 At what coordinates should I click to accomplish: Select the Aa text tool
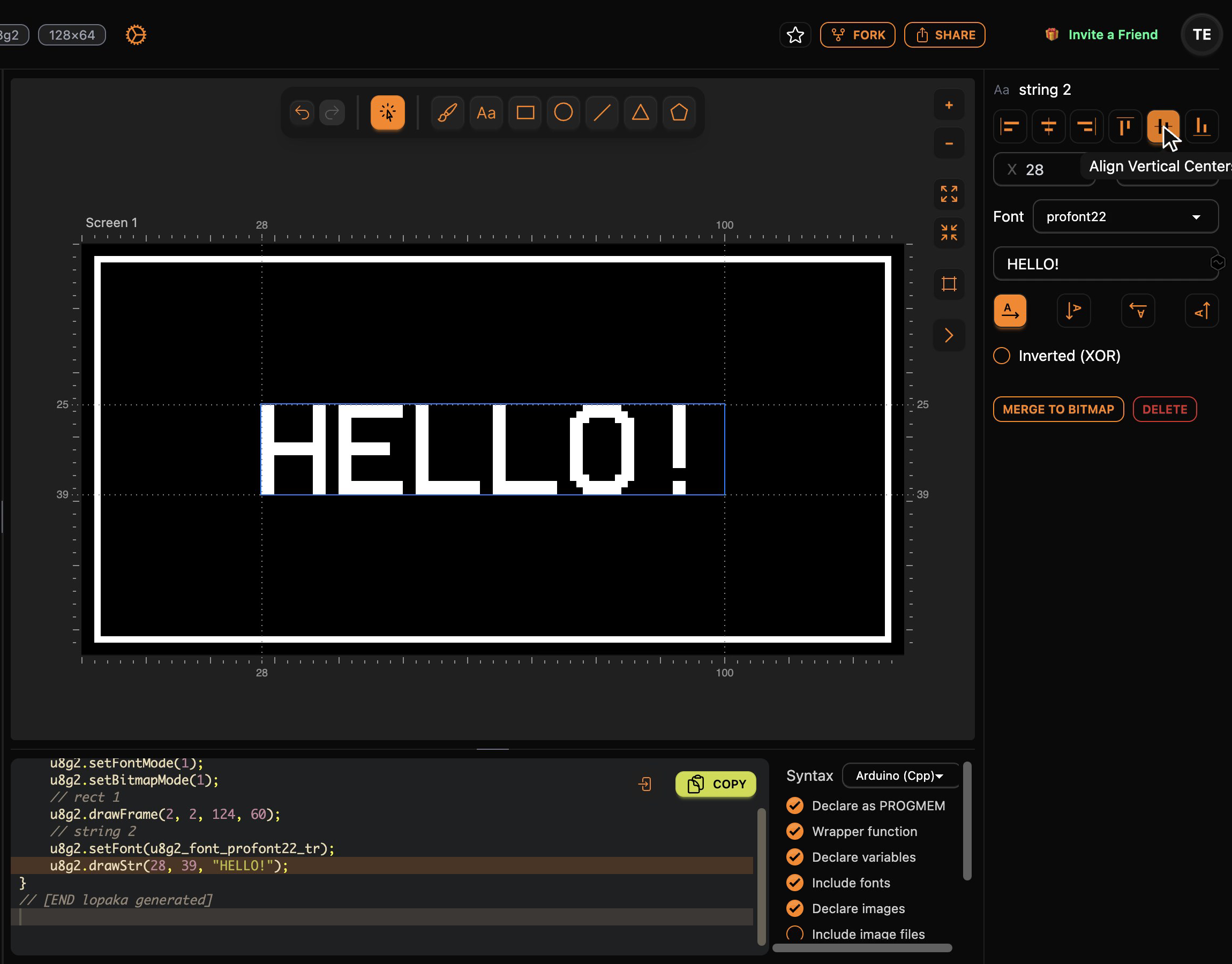[x=486, y=113]
